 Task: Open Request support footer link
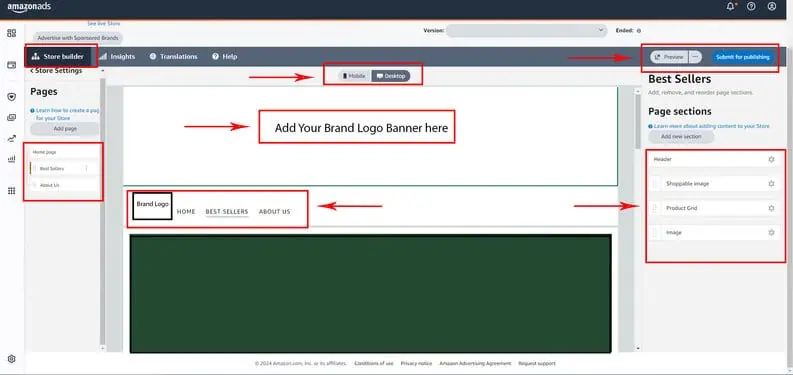click(x=537, y=363)
